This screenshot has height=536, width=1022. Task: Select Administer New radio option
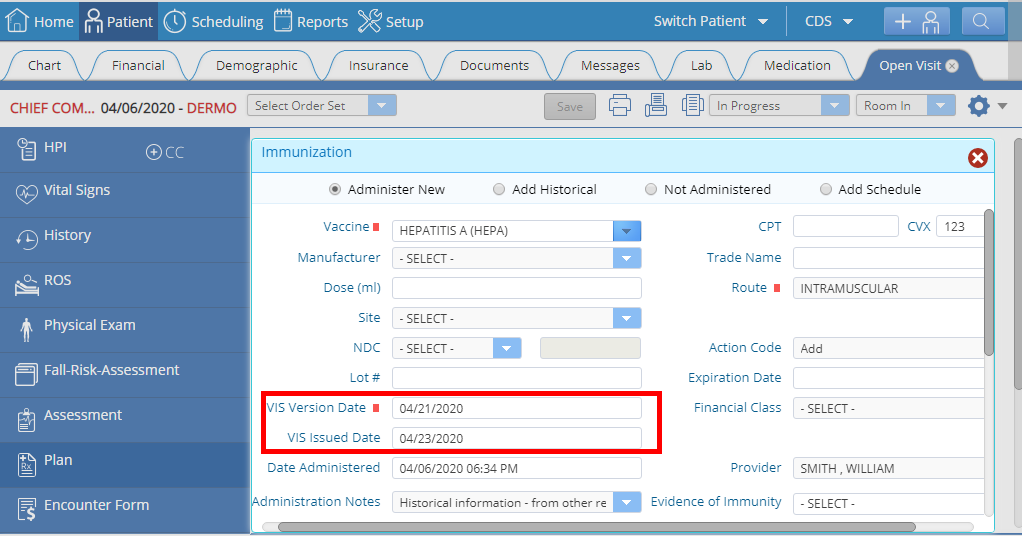[334, 189]
